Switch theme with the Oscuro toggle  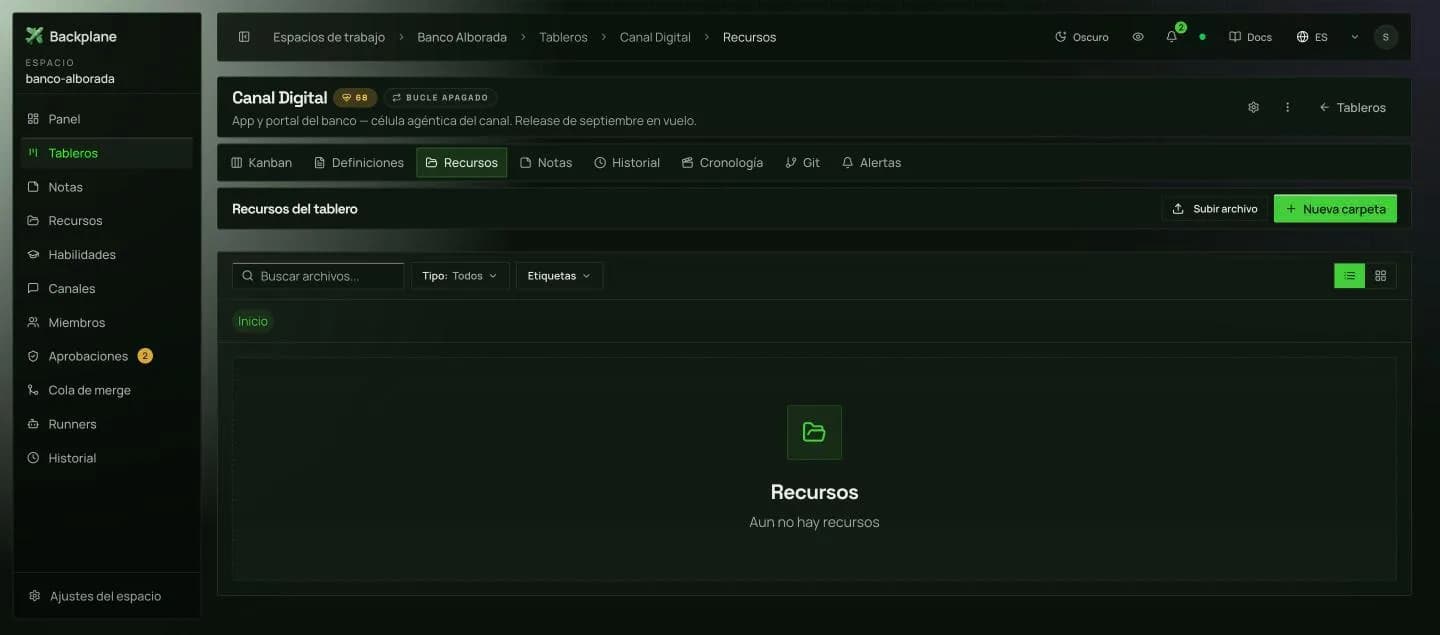[x=1082, y=37]
